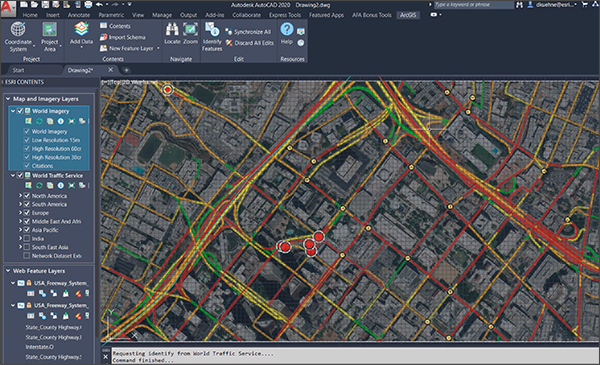Viewport: 600px width, 365px height.
Task: Collapse World Traffic Service tree node
Action: tap(13, 175)
